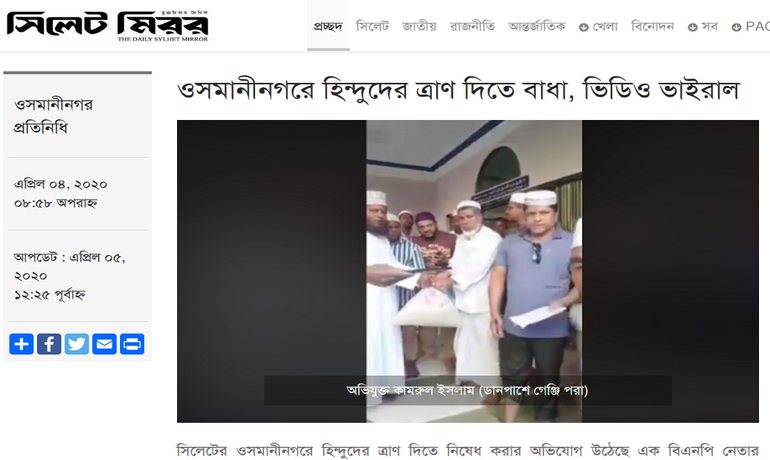Select the বিনোদন menu item

pyautogui.click(x=652, y=26)
